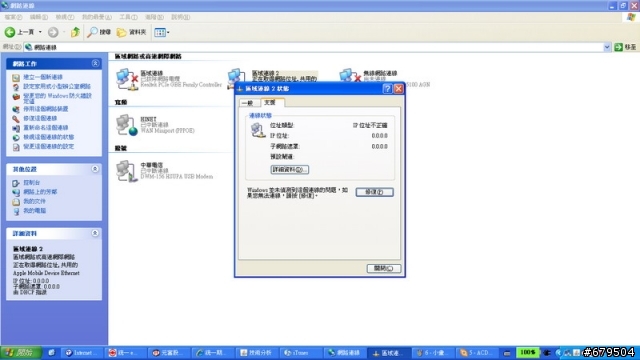Switch to 元富 taskbar button
The height and width of the screenshot is (360, 640).
click(170, 353)
